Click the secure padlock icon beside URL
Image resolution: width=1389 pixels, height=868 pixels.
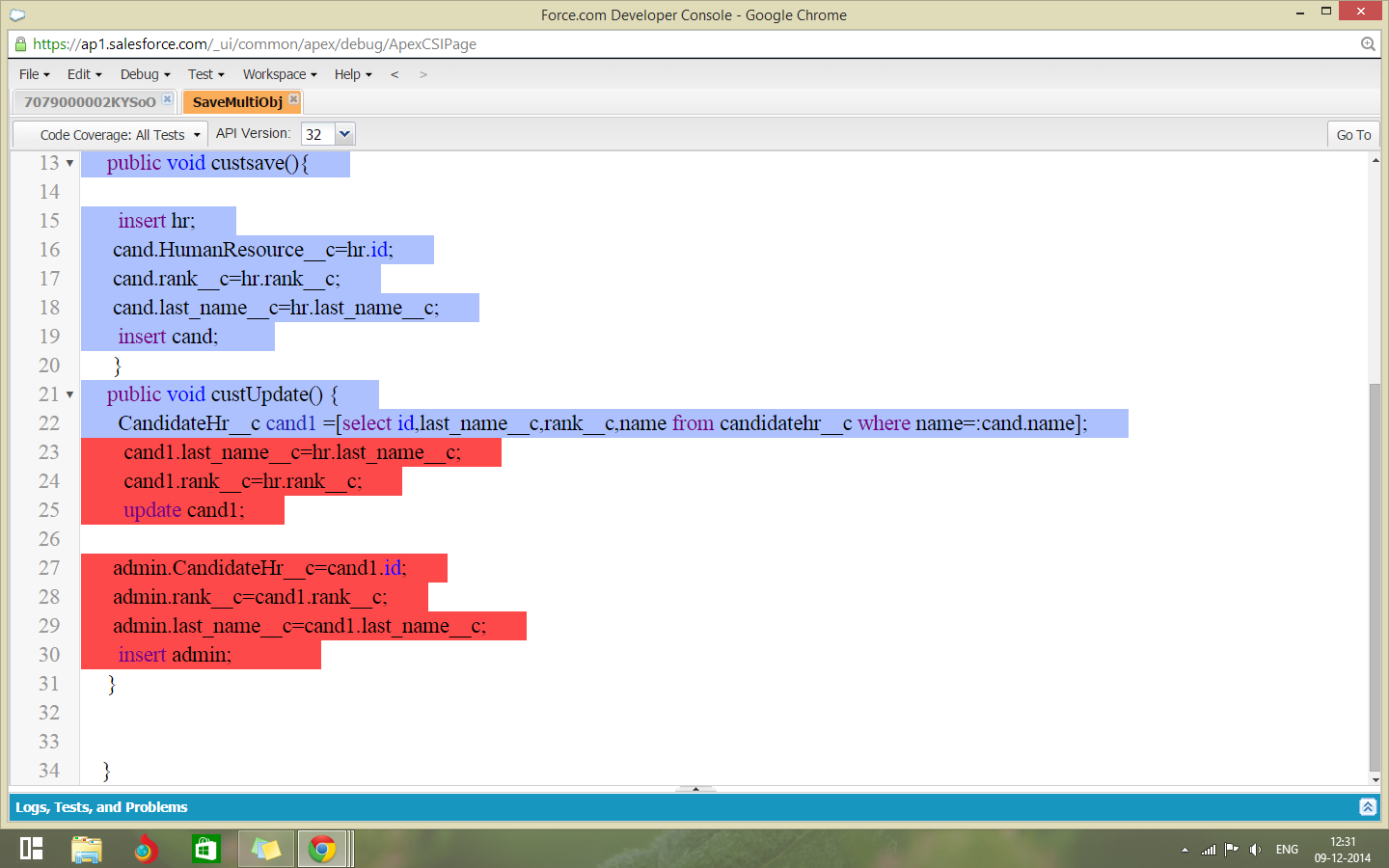click(20, 43)
